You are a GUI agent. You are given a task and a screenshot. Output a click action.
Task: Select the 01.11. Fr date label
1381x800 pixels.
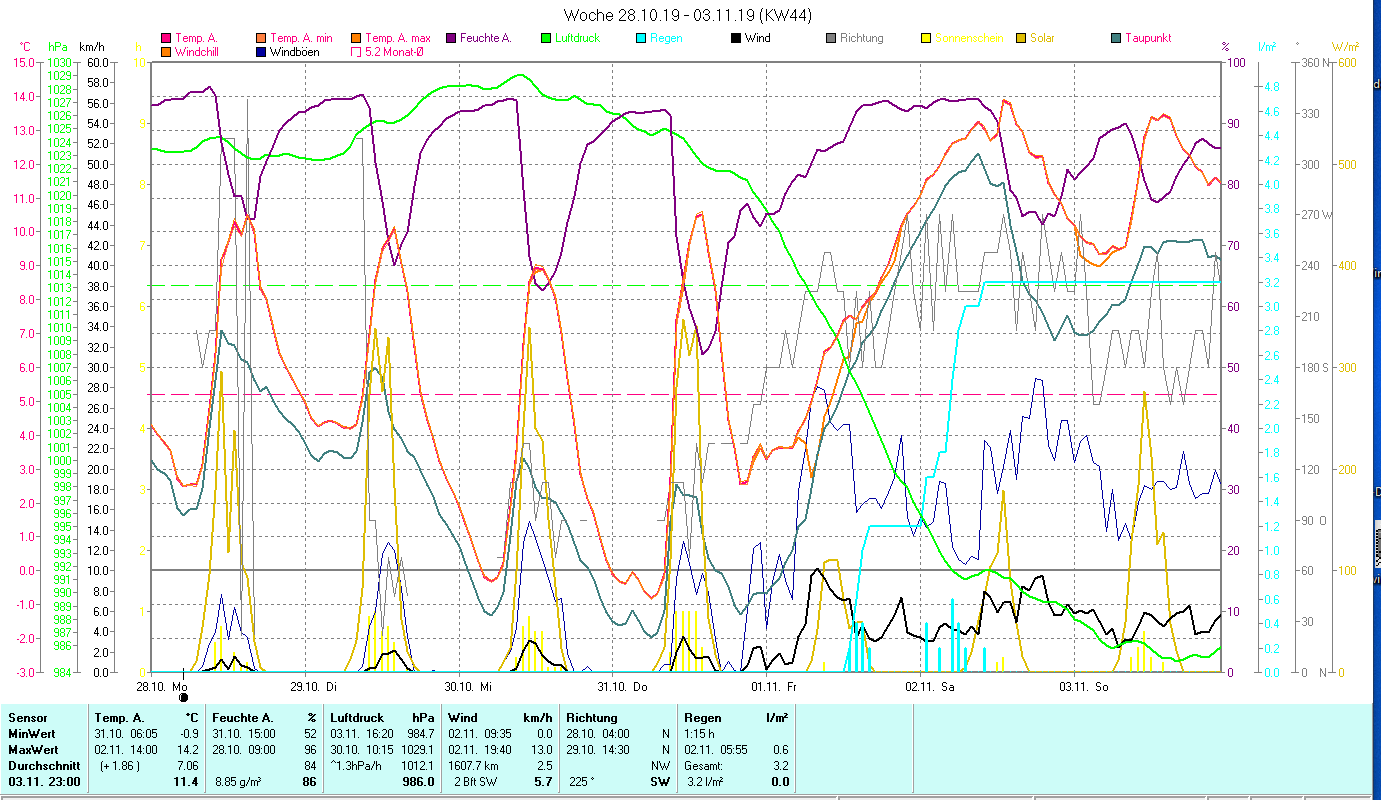[774, 686]
